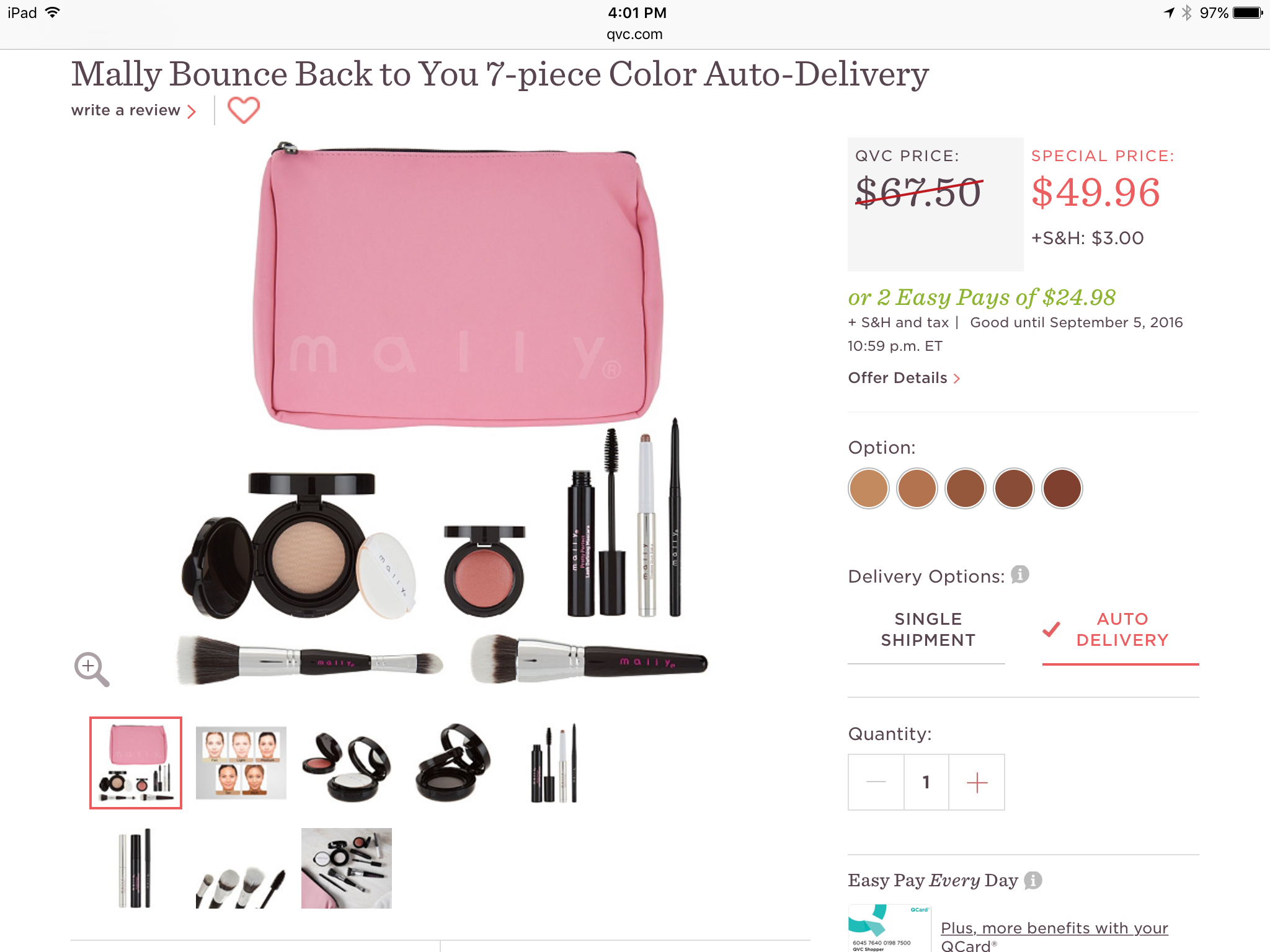Click the Delivery Options info icon
Viewport: 1270px width, 952px height.
tap(1020, 575)
